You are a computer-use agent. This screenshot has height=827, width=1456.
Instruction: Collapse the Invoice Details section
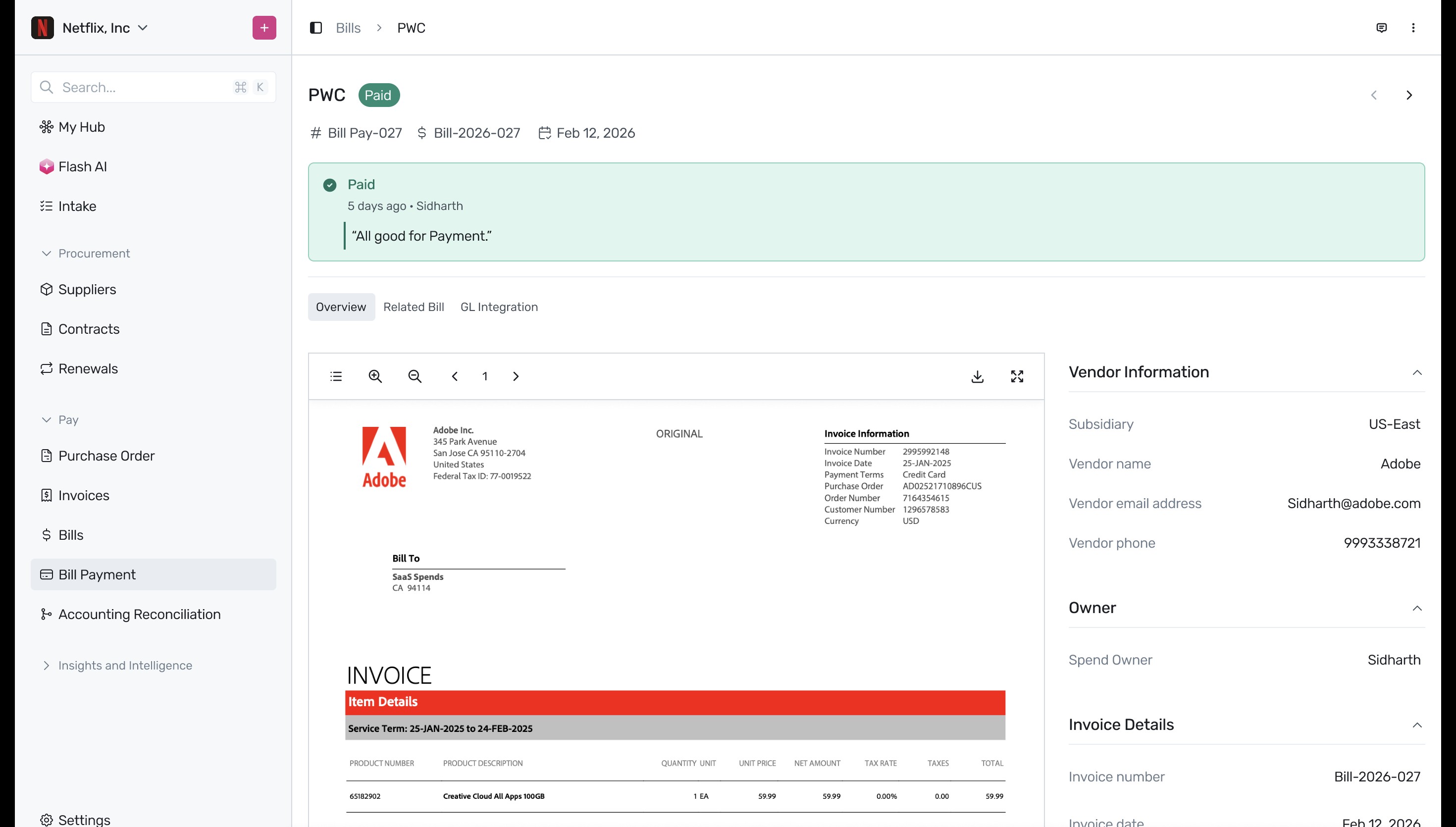(1417, 725)
